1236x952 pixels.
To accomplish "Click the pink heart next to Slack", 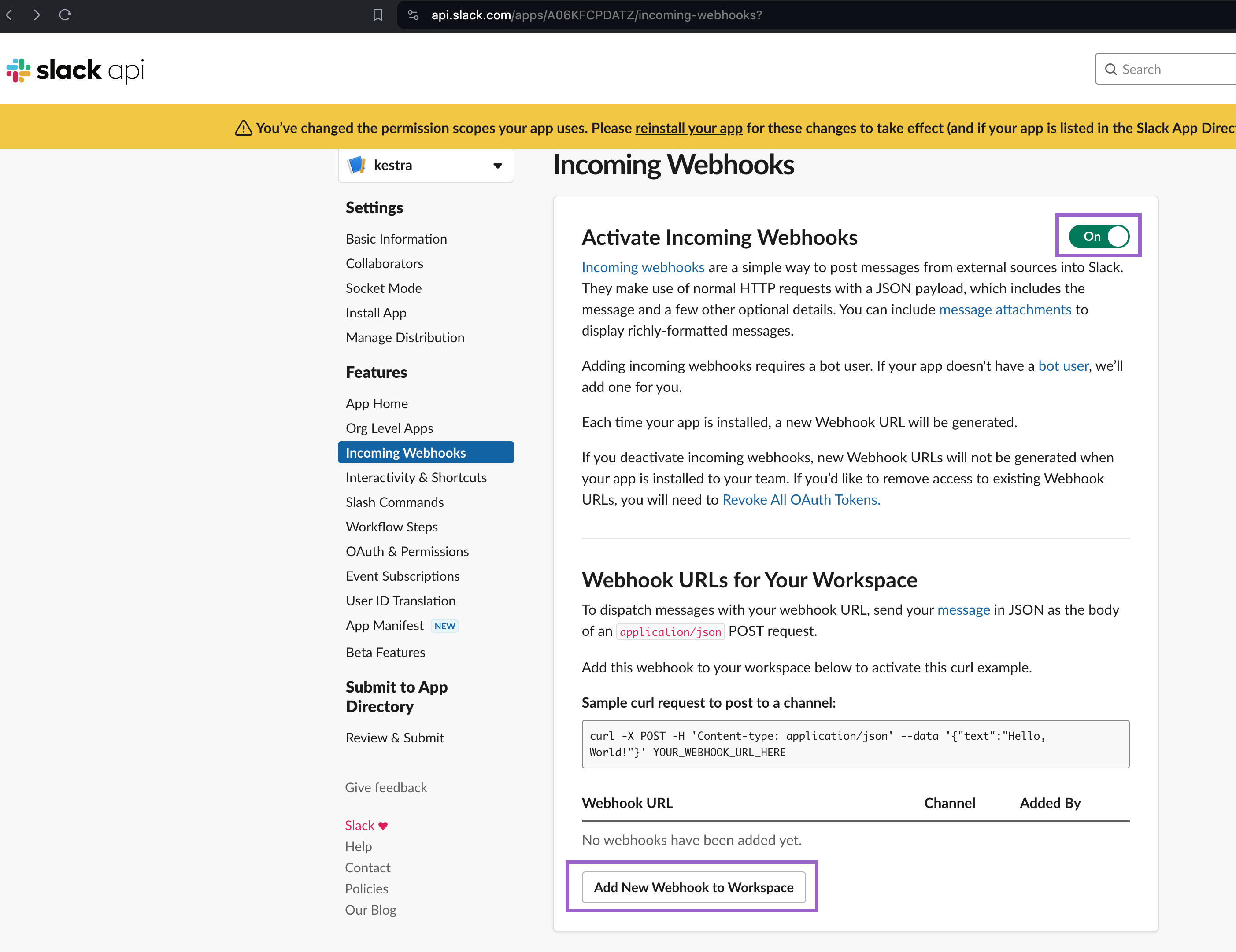I will pos(383,826).
